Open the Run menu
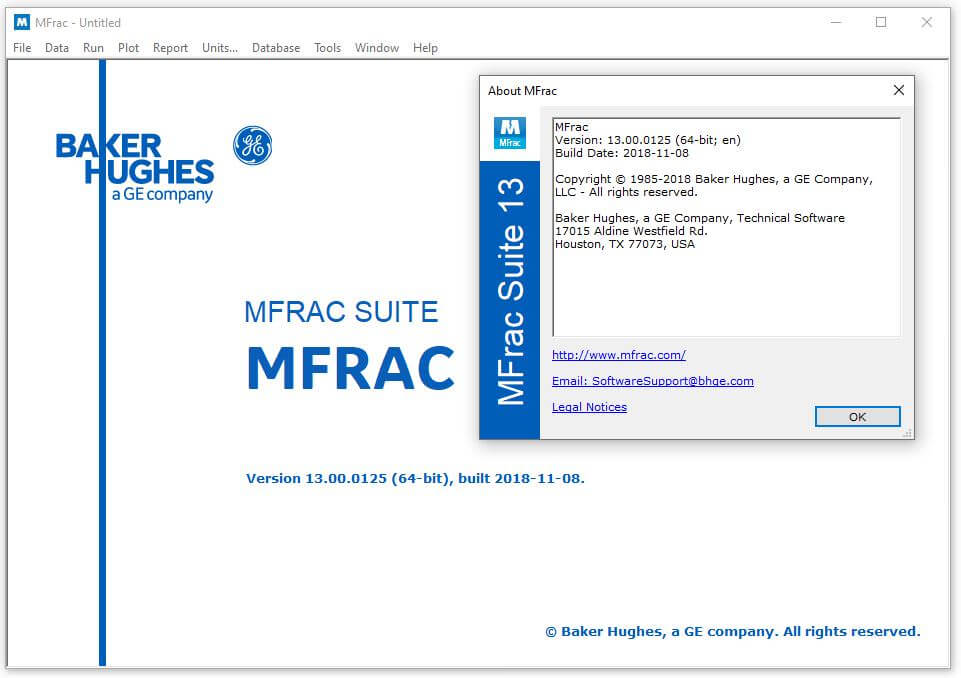Image resolution: width=961 pixels, height=678 pixels. [x=93, y=47]
